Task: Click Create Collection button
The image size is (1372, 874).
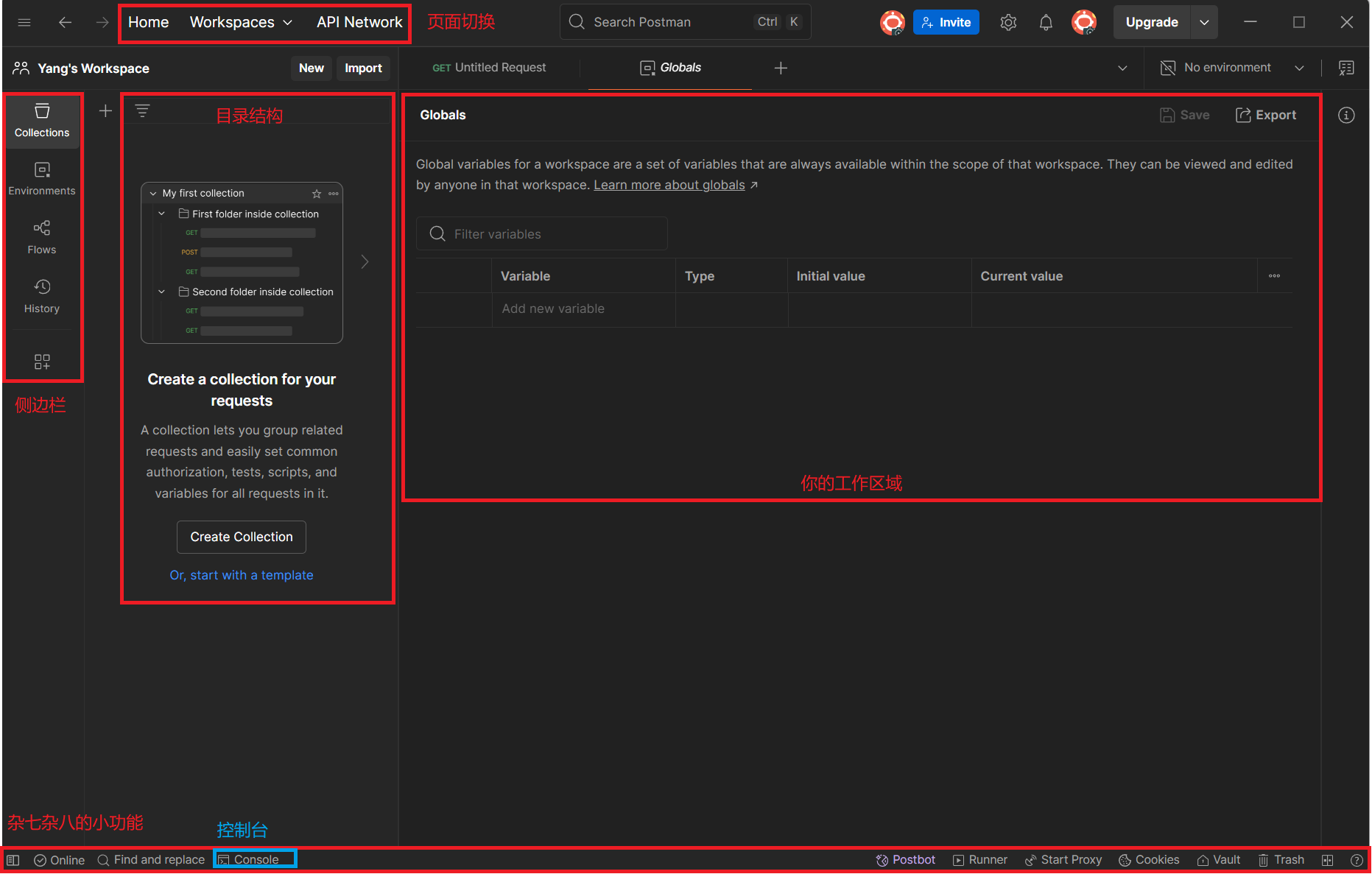Action: point(242,537)
